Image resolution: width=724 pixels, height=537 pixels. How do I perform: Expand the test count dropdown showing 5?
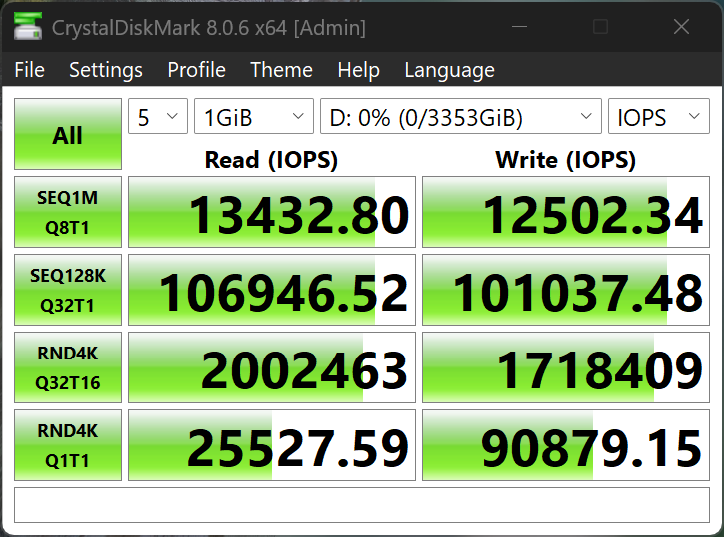pyautogui.click(x=158, y=116)
